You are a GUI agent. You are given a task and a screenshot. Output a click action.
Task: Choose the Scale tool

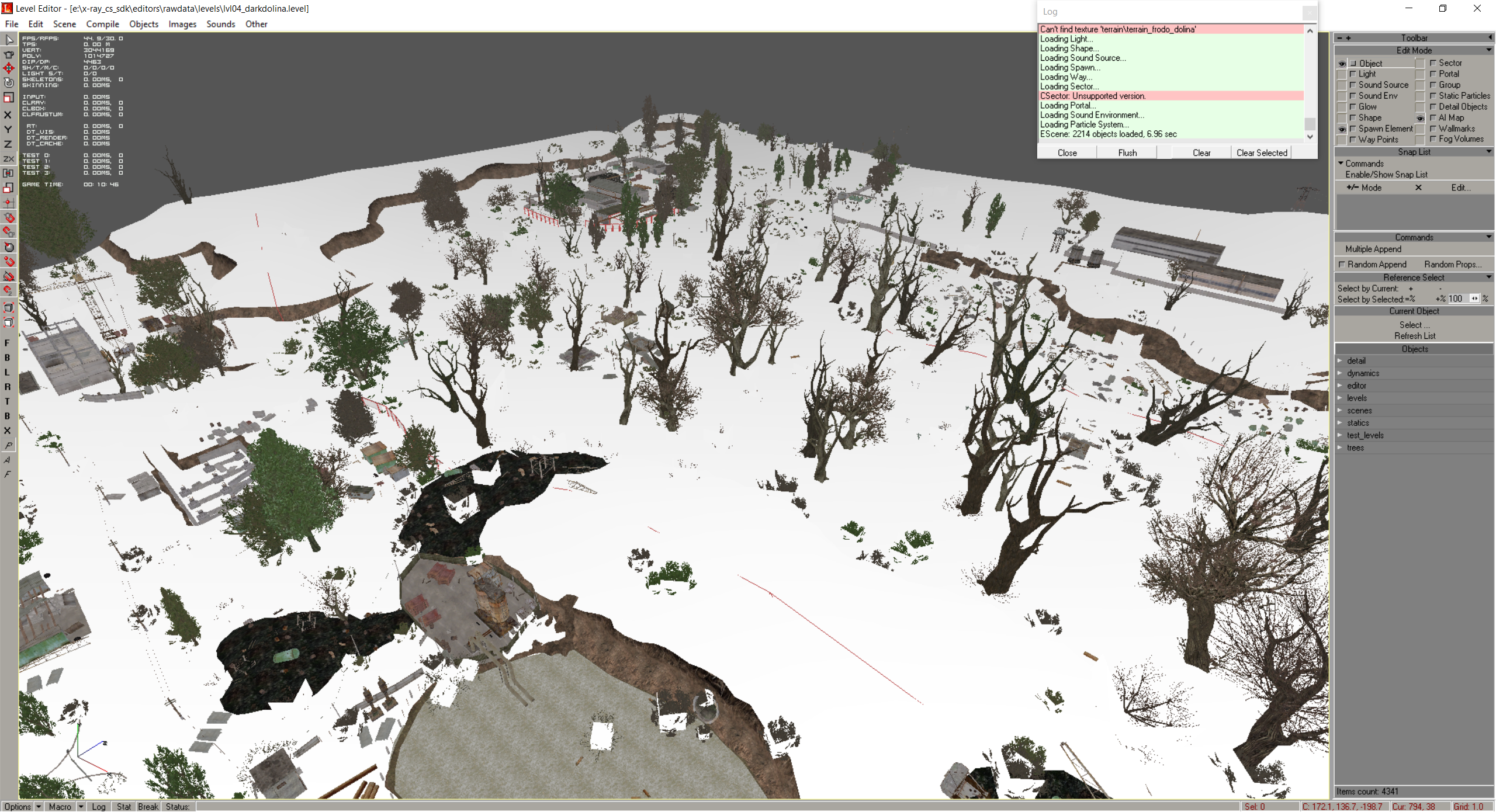[x=9, y=98]
